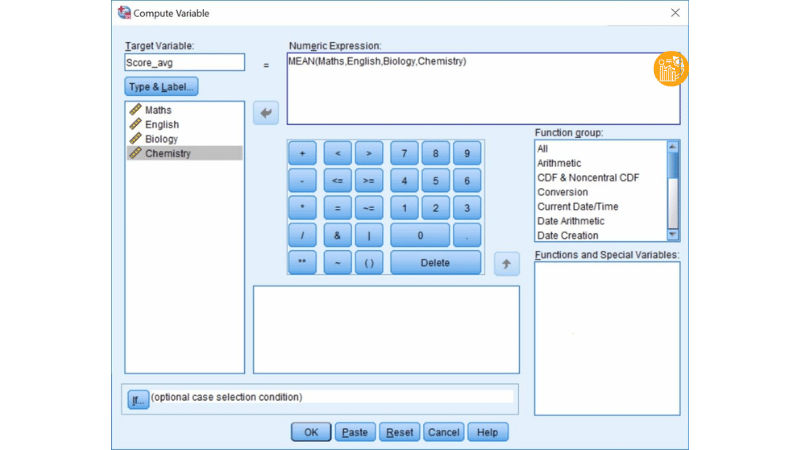Click the orange chart logo icon

pos(671,69)
